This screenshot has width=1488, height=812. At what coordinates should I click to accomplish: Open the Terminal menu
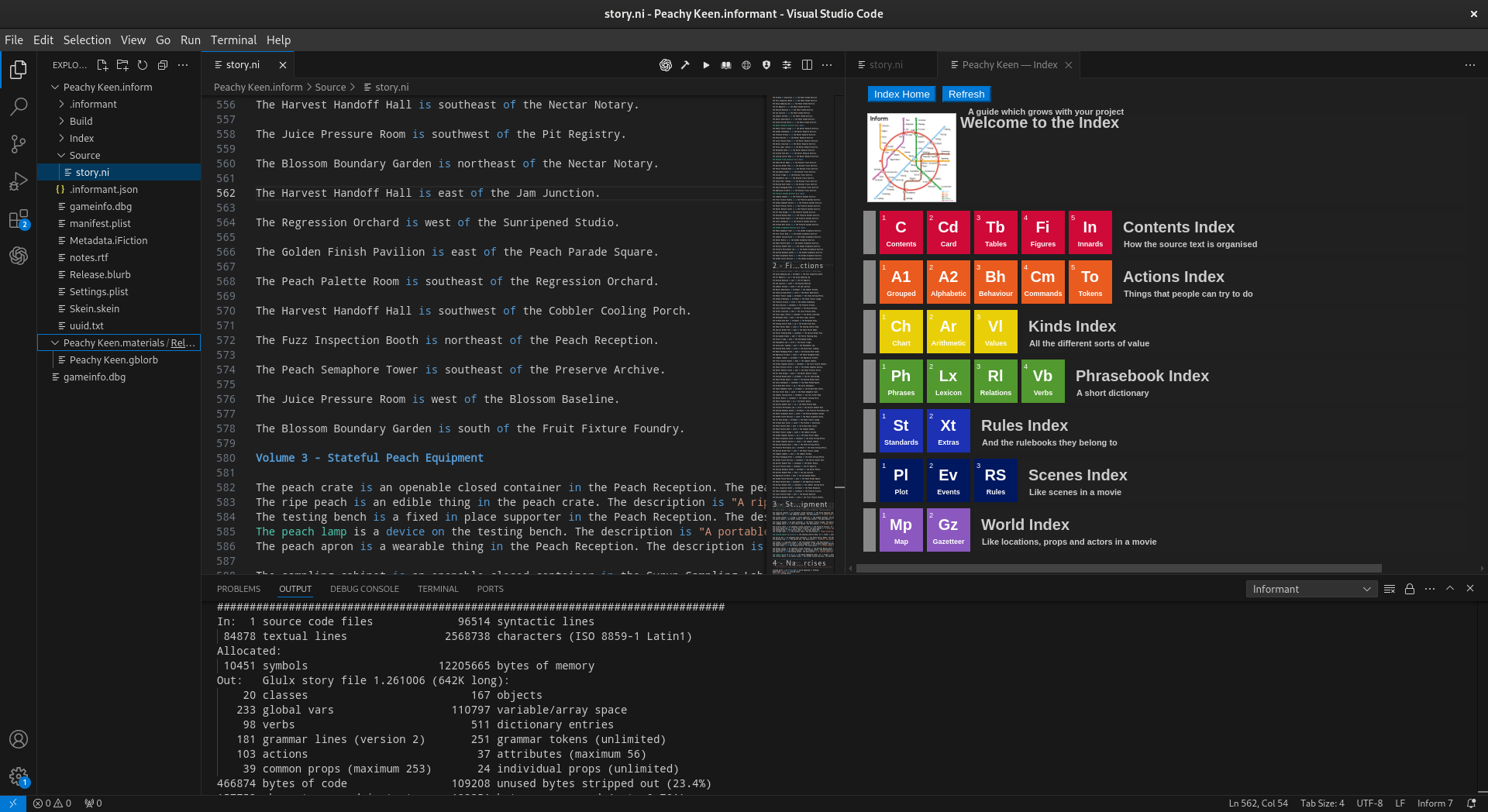(x=233, y=40)
